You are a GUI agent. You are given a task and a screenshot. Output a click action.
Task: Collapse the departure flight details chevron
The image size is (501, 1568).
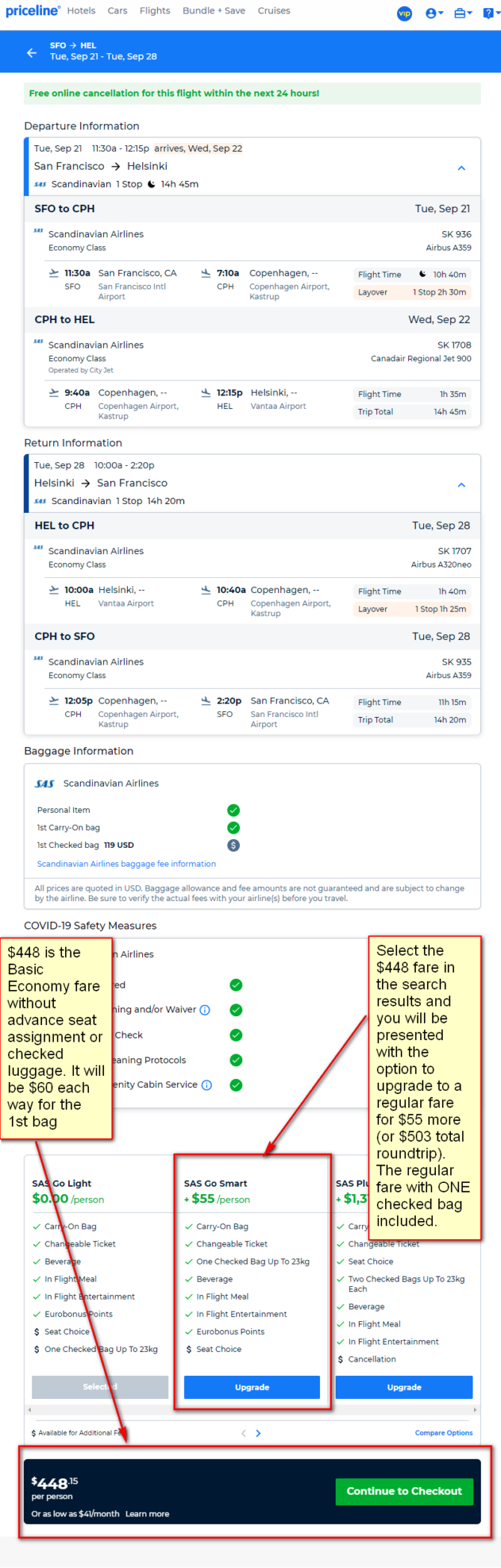461,168
